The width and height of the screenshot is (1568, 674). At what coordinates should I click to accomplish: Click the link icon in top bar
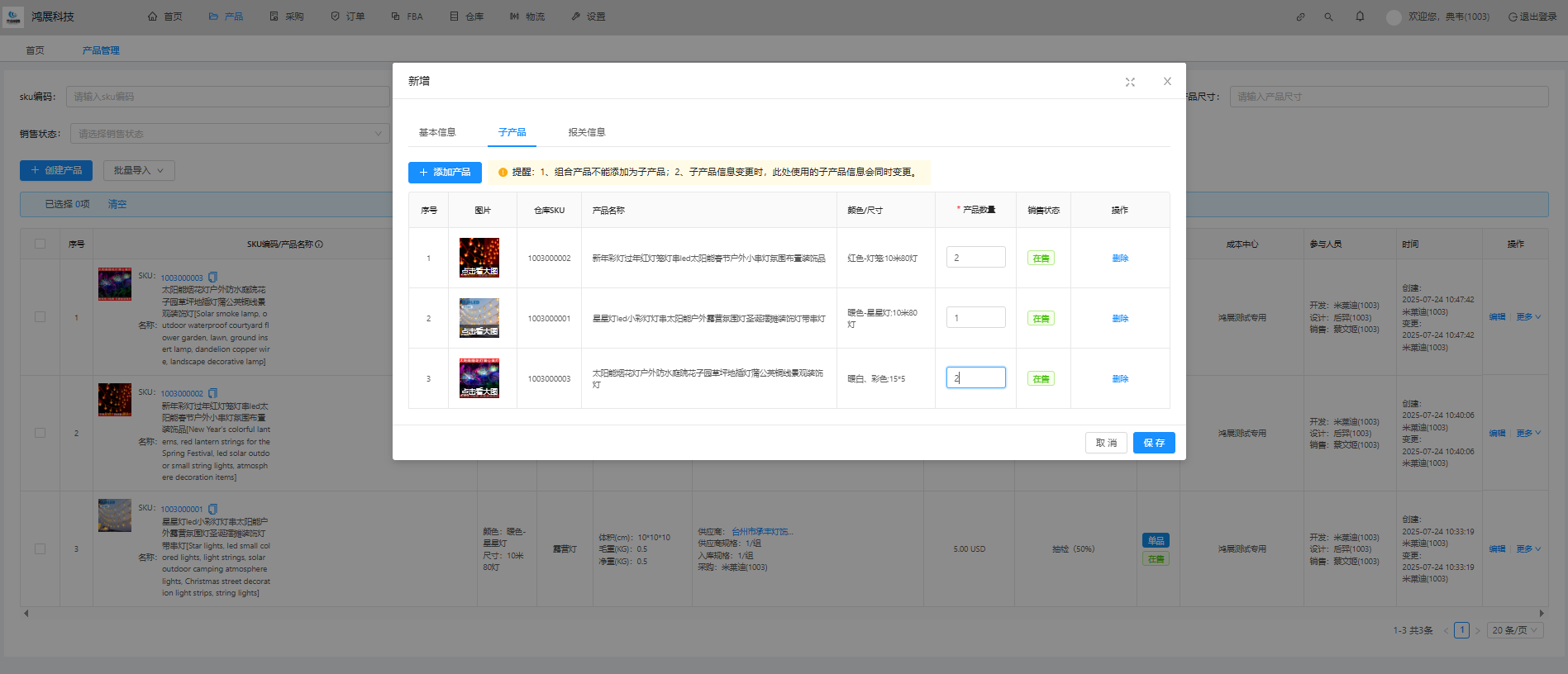point(1300,17)
